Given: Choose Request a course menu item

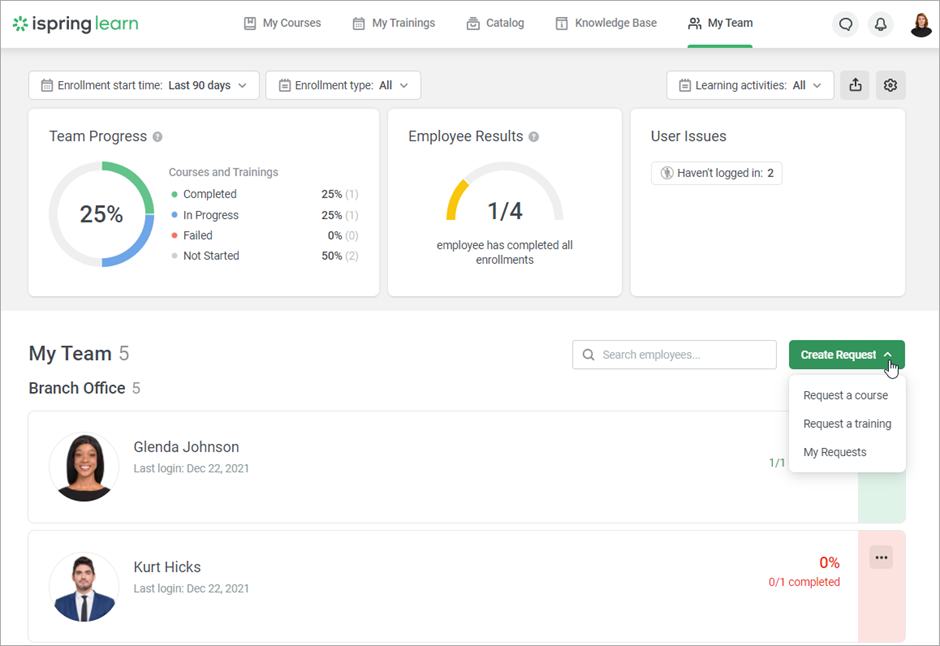Looking at the screenshot, I should [846, 396].
